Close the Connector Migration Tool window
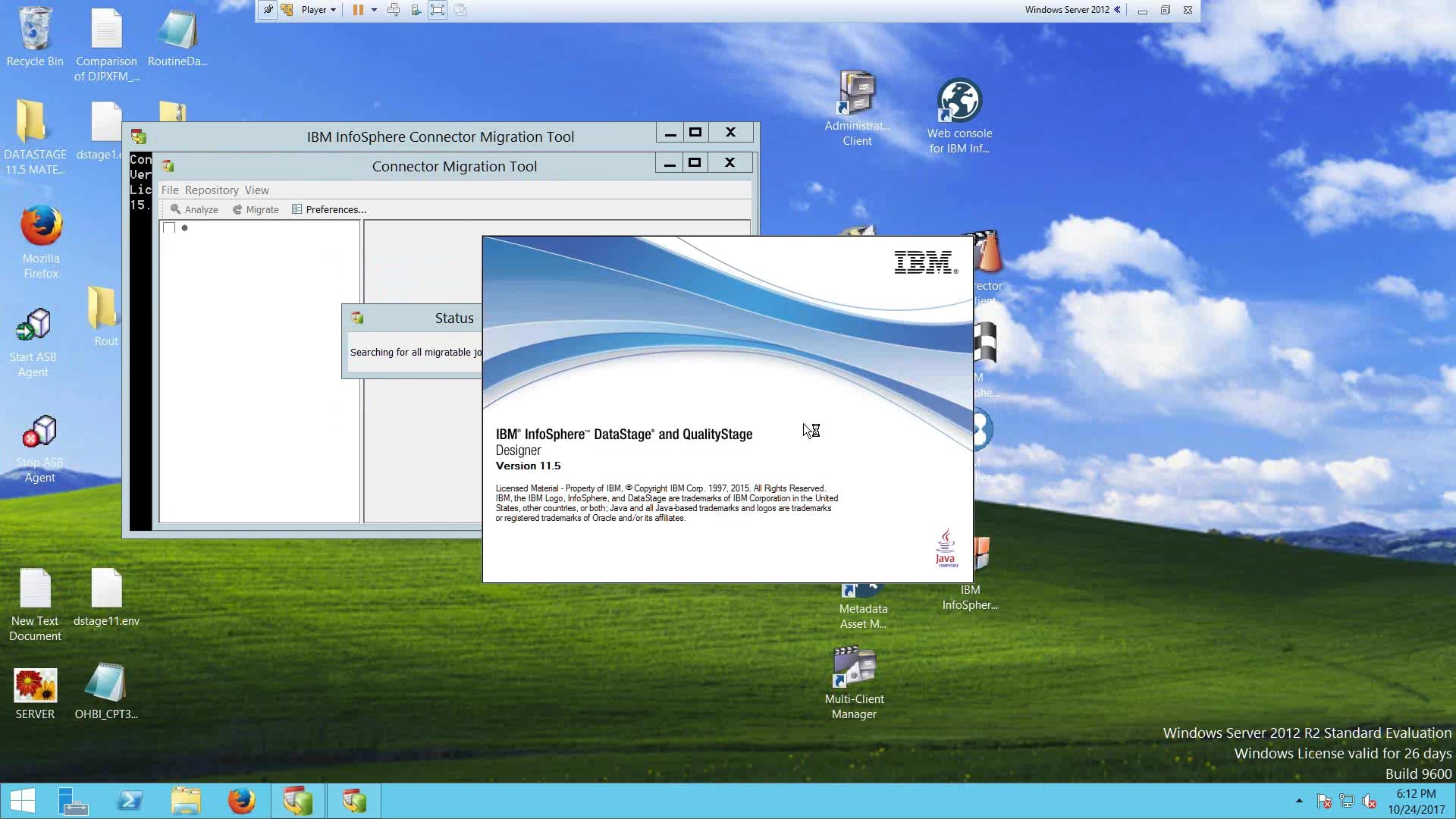 [730, 163]
